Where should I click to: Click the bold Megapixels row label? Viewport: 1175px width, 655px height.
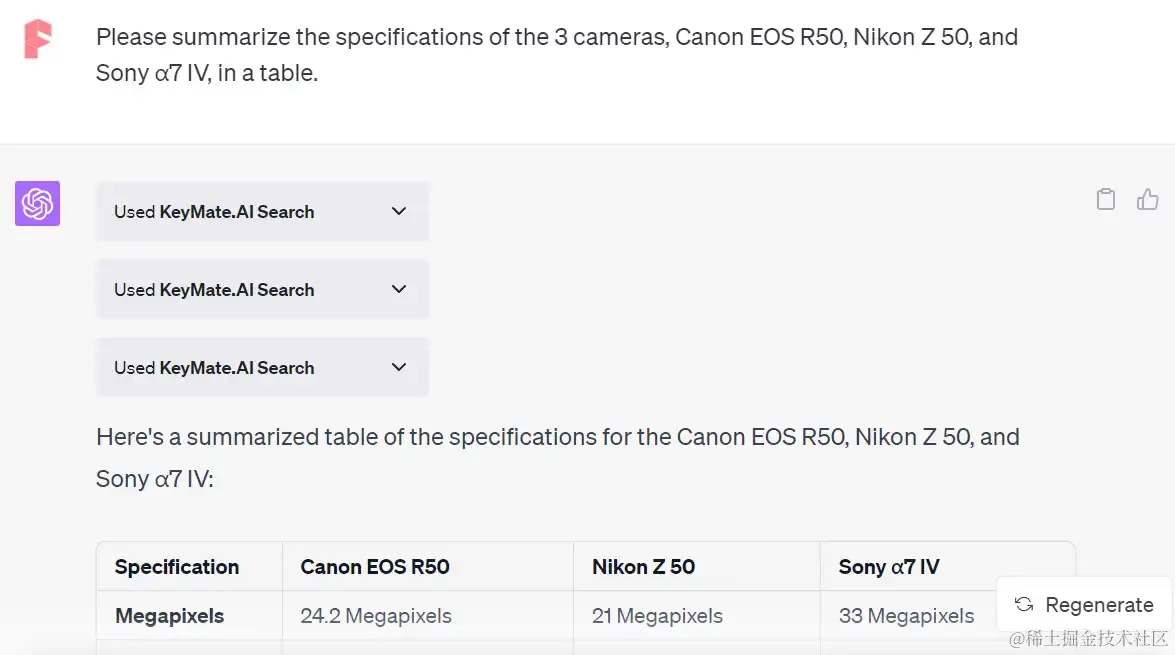point(169,616)
